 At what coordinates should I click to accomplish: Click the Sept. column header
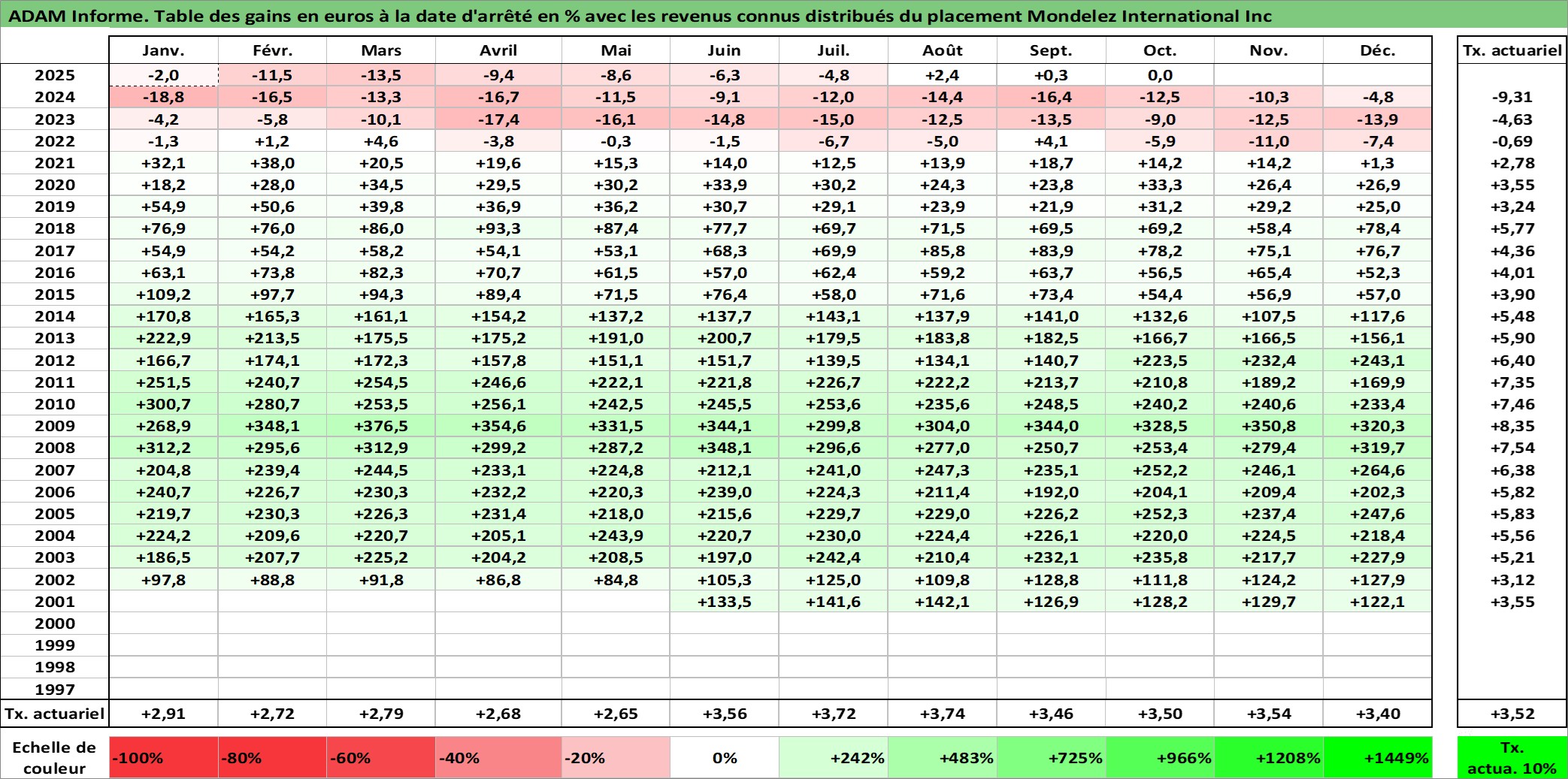(x=1051, y=50)
